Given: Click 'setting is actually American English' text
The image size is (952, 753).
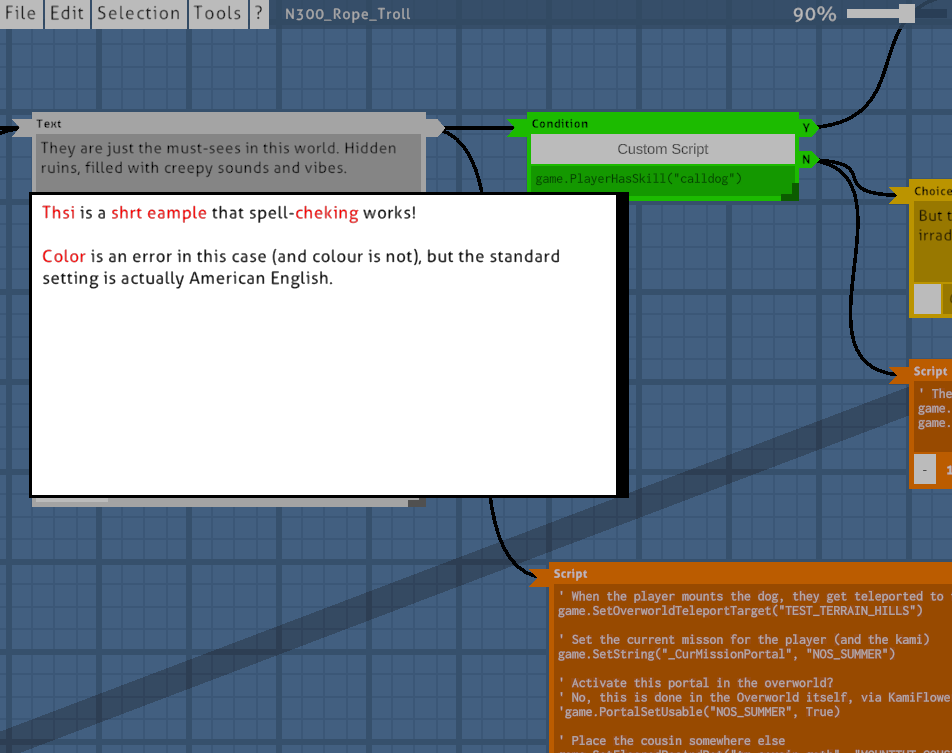Looking at the screenshot, I should tap(188, 278).
